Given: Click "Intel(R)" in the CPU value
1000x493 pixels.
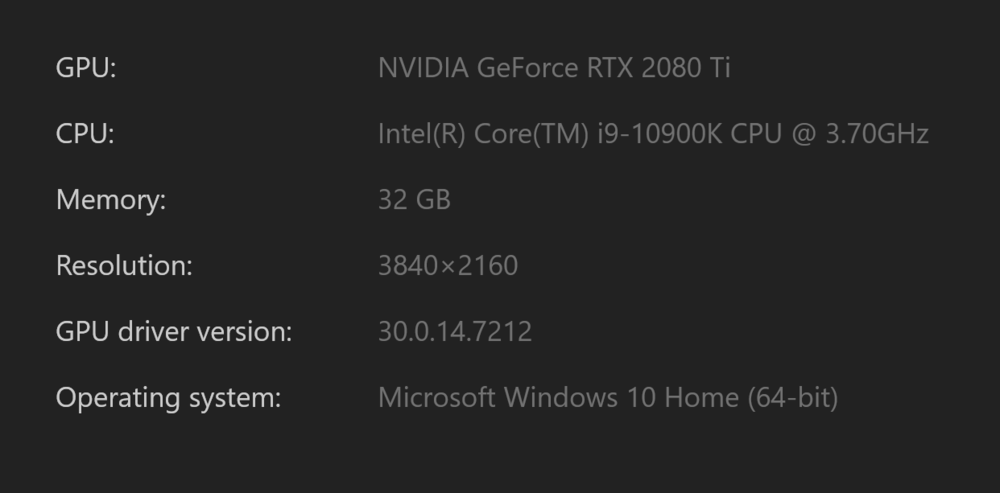Looking at the screenshot, I should [419, 134].
